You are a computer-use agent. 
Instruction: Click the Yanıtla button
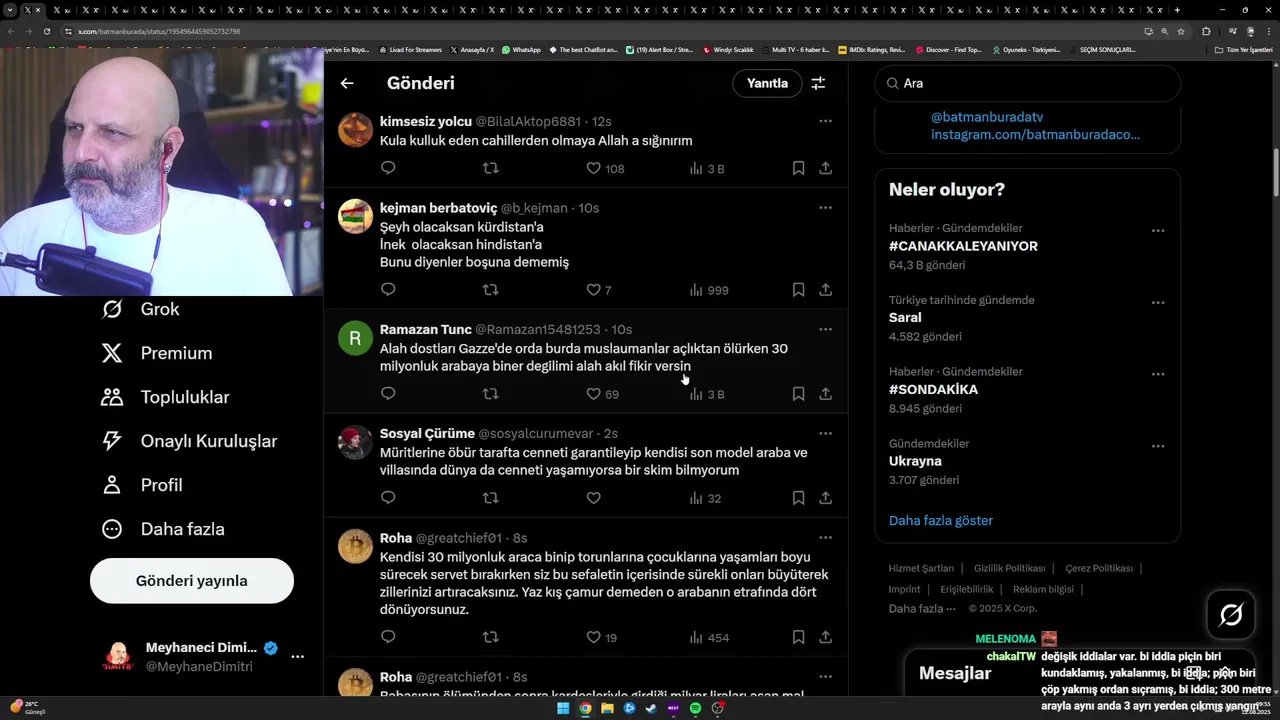tap(767, 83)
